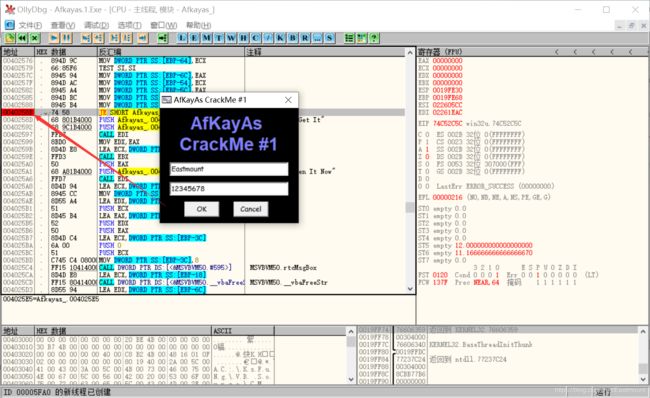Close the debugged program via the green X icon
Viewport: 650px width, 398px height.
click(x=35, y=38)
